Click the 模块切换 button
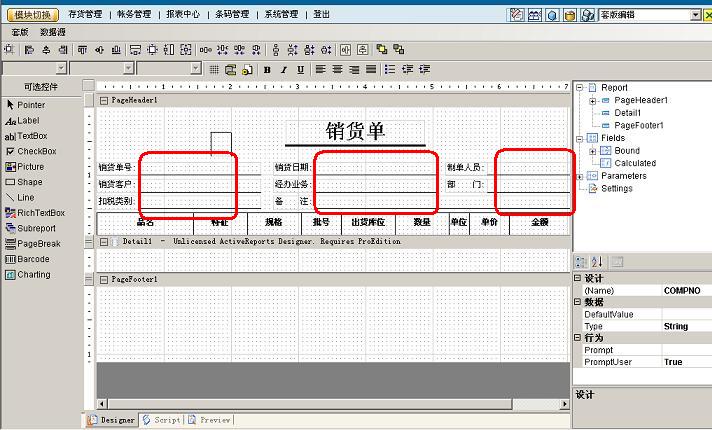This screenshot has width=712, height=430. pos(33,15)
